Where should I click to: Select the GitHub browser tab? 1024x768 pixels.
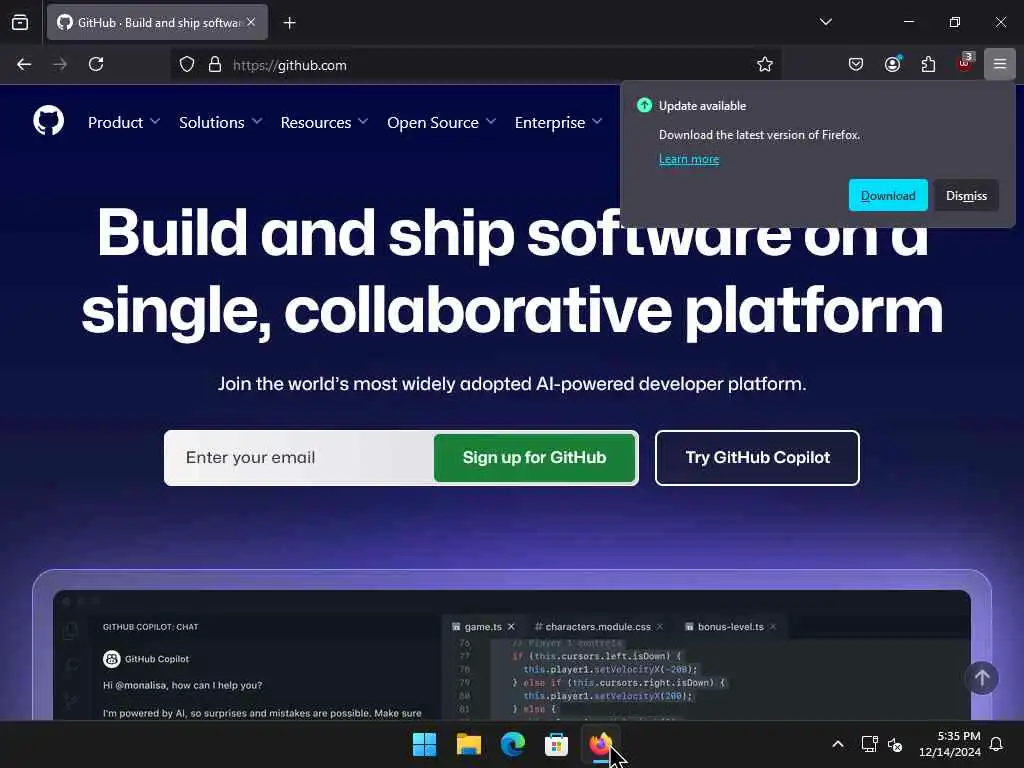pos(157,22)
